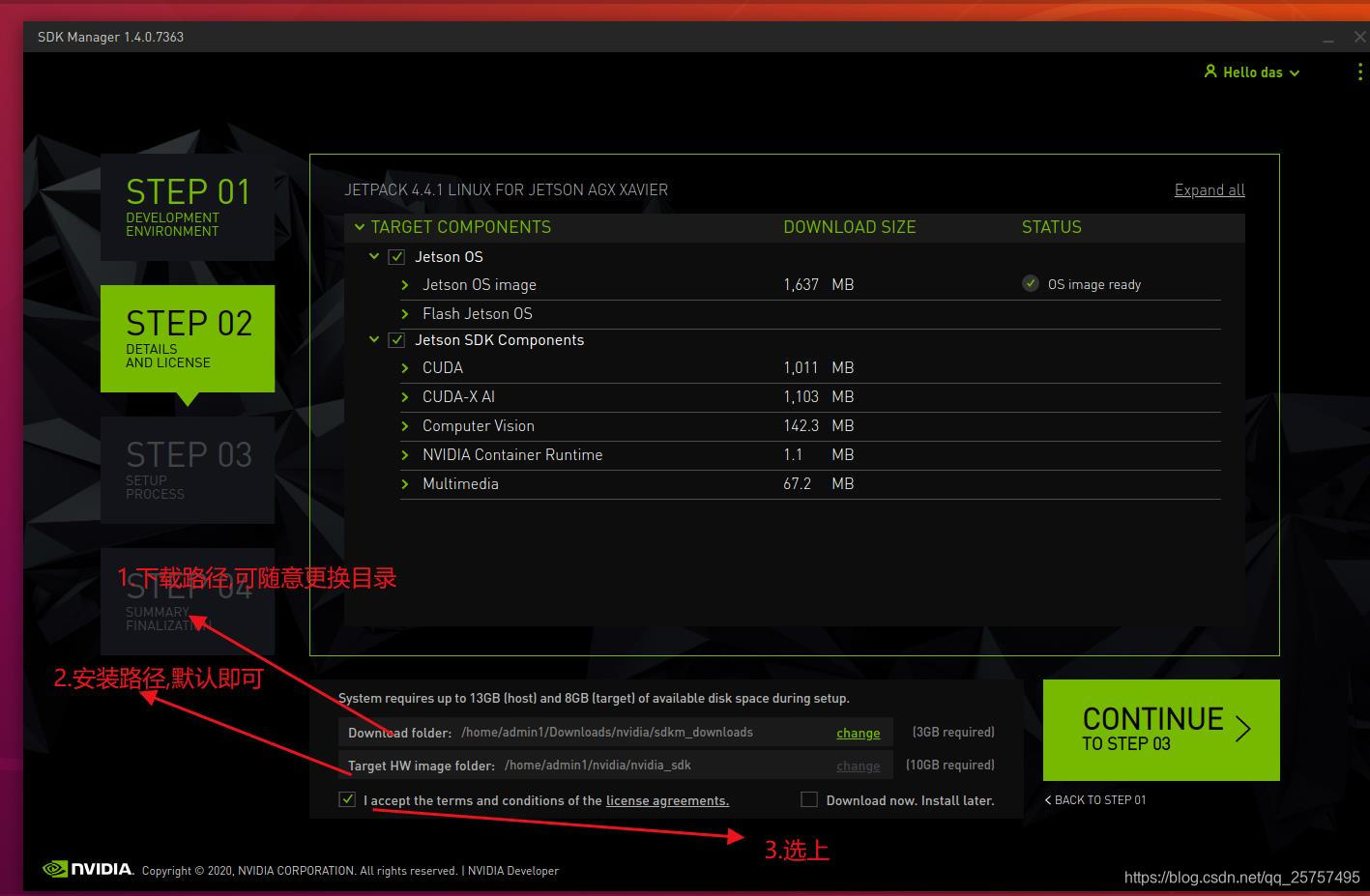Viewport: 1370px width, 896px height.
Task: Collapse the Jetson SDK Components group
Action: coord(374,339)
